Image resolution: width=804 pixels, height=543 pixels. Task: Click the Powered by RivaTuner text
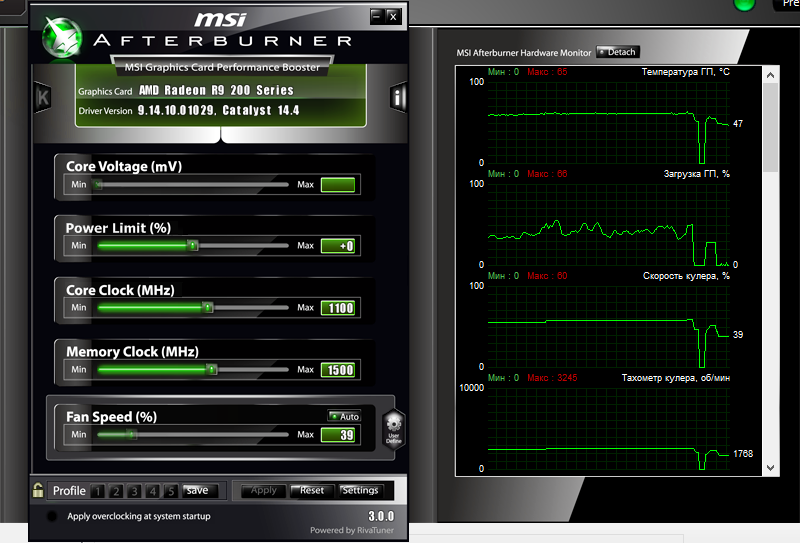point(352,530)
